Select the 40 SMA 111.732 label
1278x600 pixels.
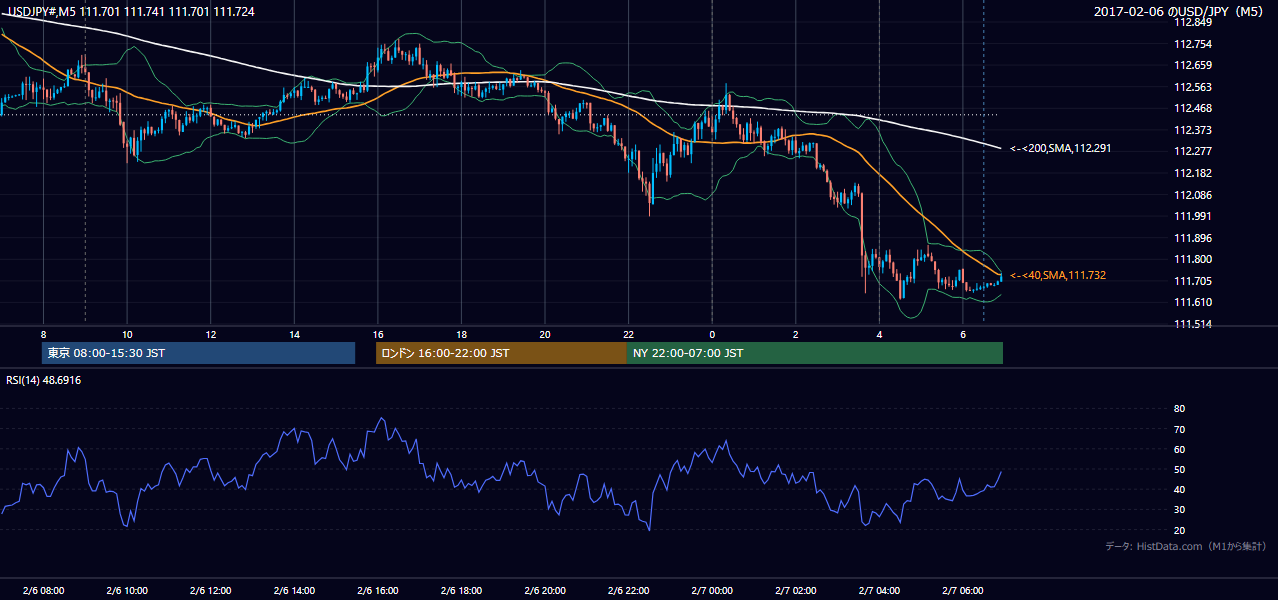pyautogui.click(x=1057, y=275)
